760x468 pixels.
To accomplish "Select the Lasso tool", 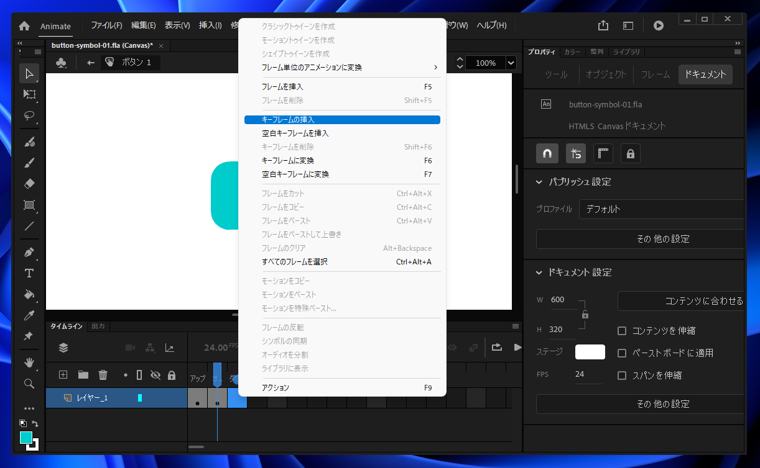I will click(x=29, y=116).
